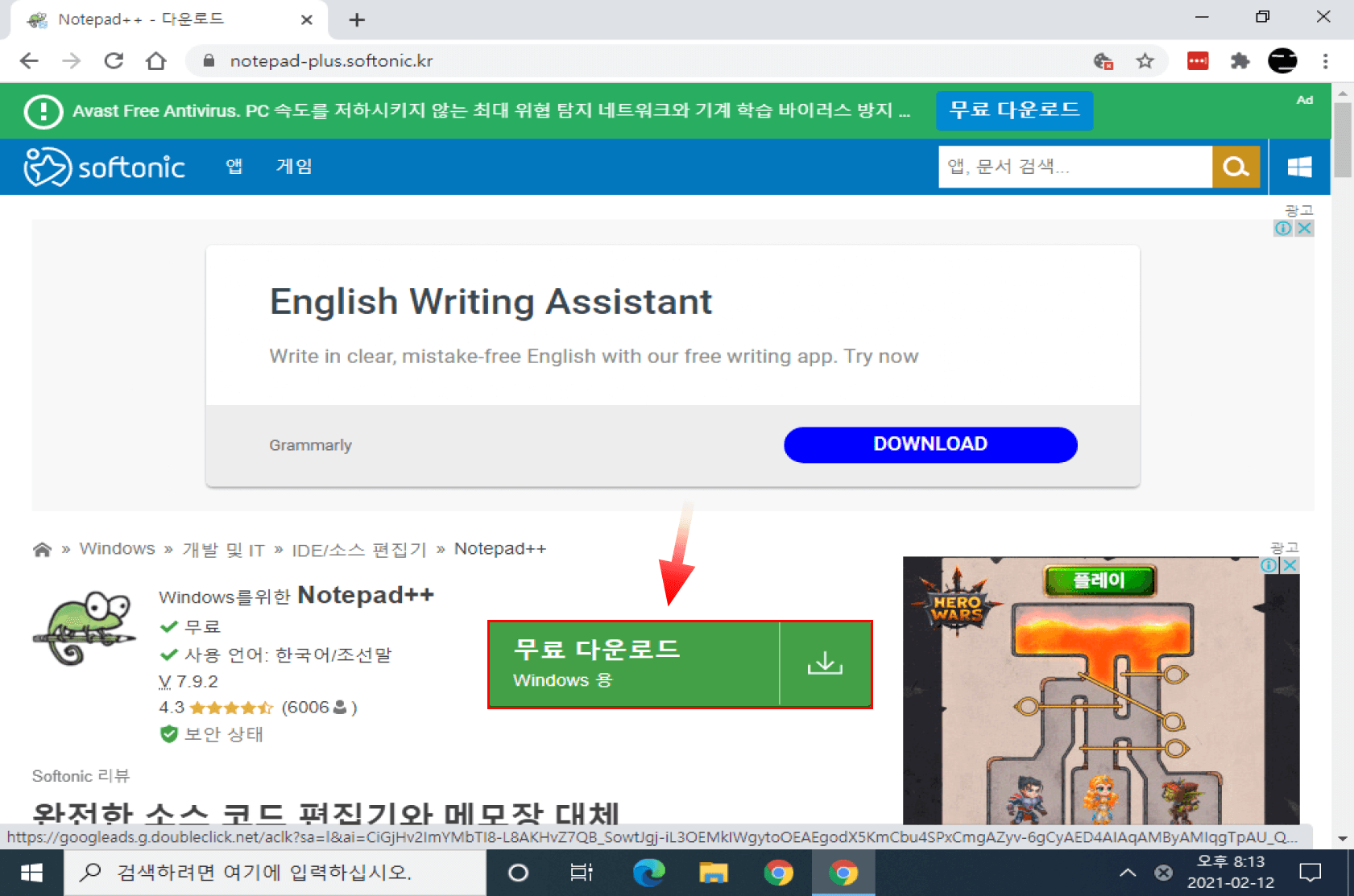Click the breadcrumb home icon

coord(42,549)
